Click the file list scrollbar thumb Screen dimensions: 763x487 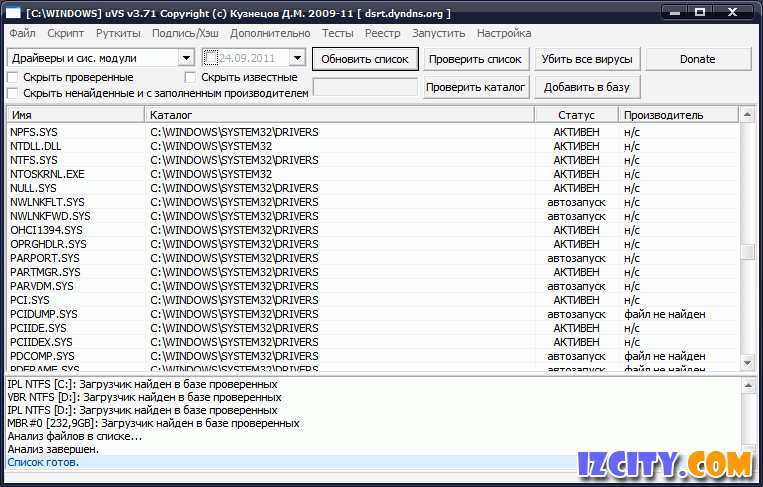tap(747, 252)
